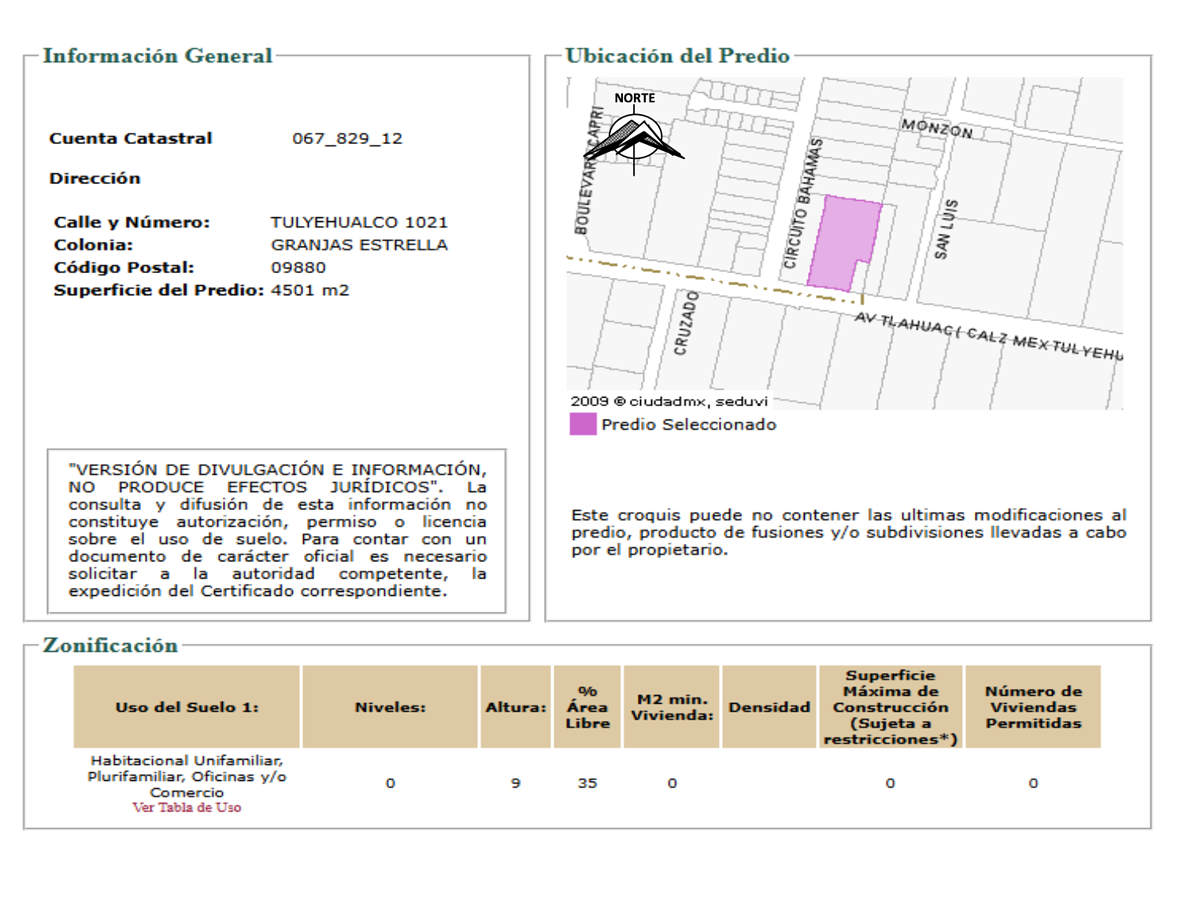This screenshot has width=1200, height=899.
Task: Select the Altura column header
Action: coord(516,707)
